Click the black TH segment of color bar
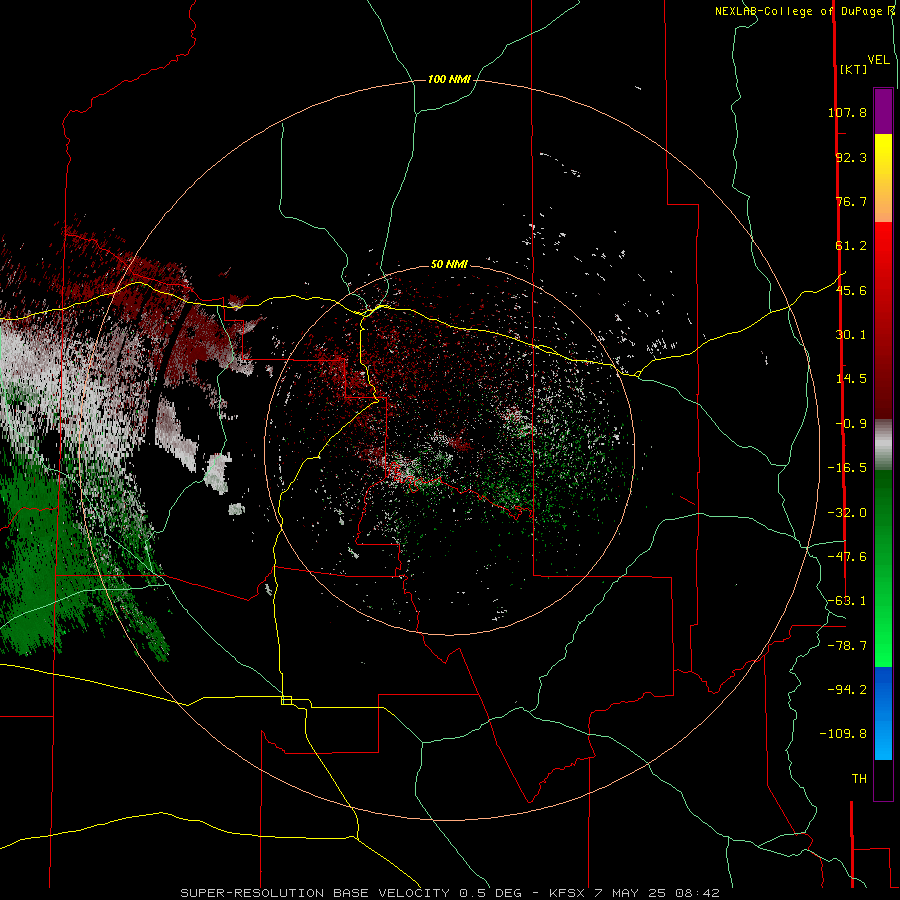Viewport: 900px width, 900px height. click(883, 780)
